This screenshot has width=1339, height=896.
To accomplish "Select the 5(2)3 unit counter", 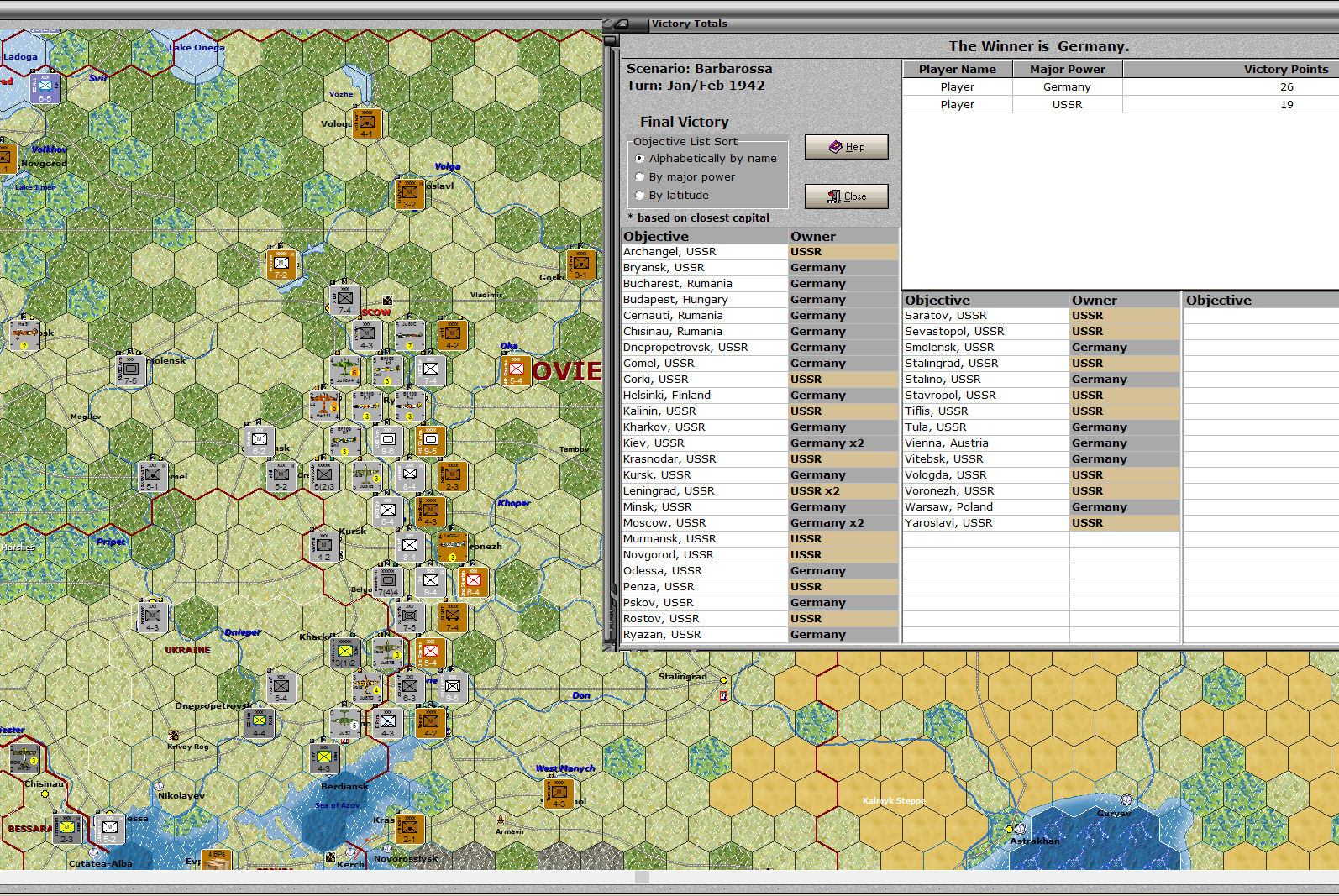I will pyautogui.click(x=324, y=476).
